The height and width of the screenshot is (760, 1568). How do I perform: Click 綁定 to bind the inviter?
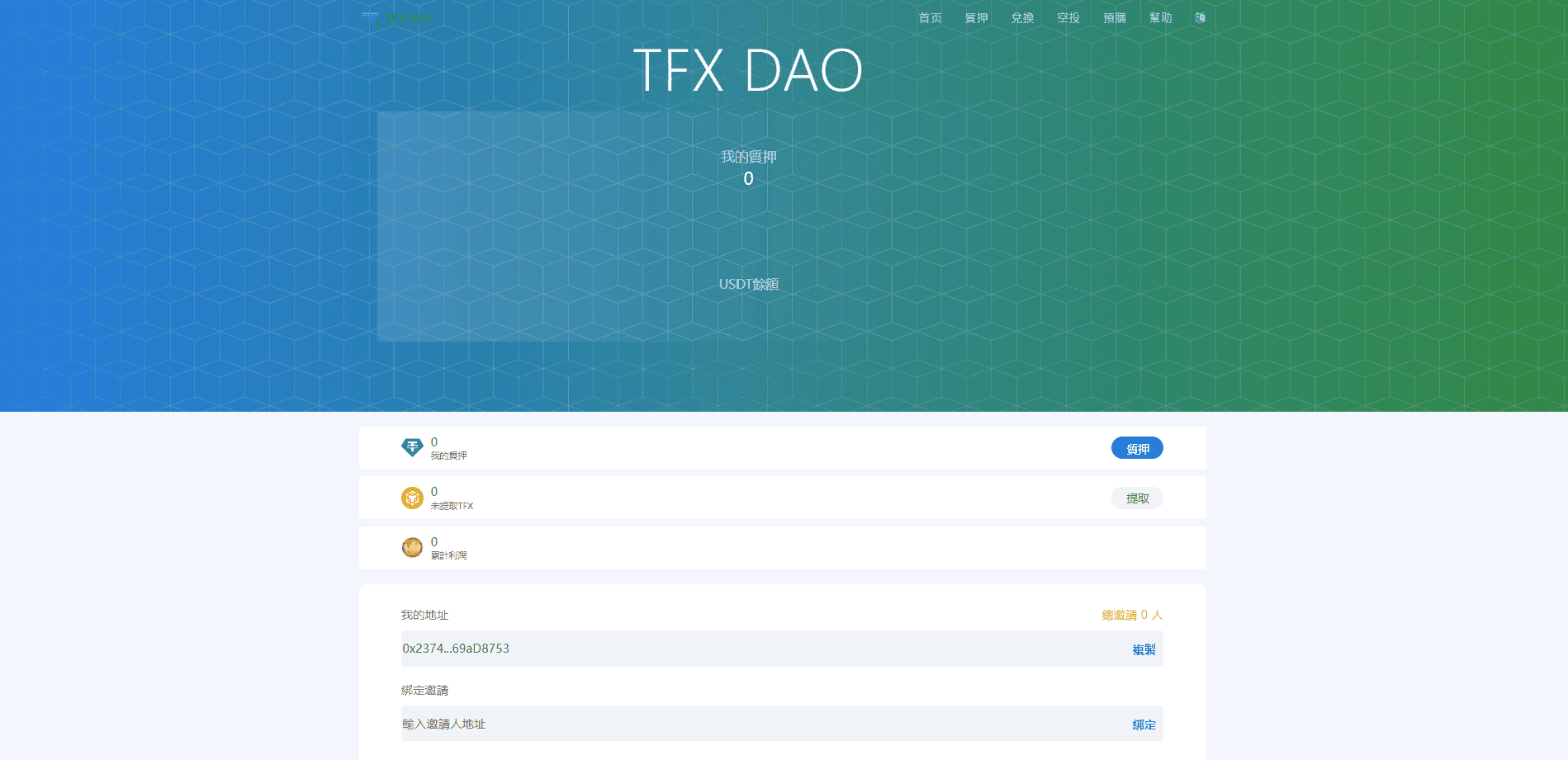(x=1144, y=725)
